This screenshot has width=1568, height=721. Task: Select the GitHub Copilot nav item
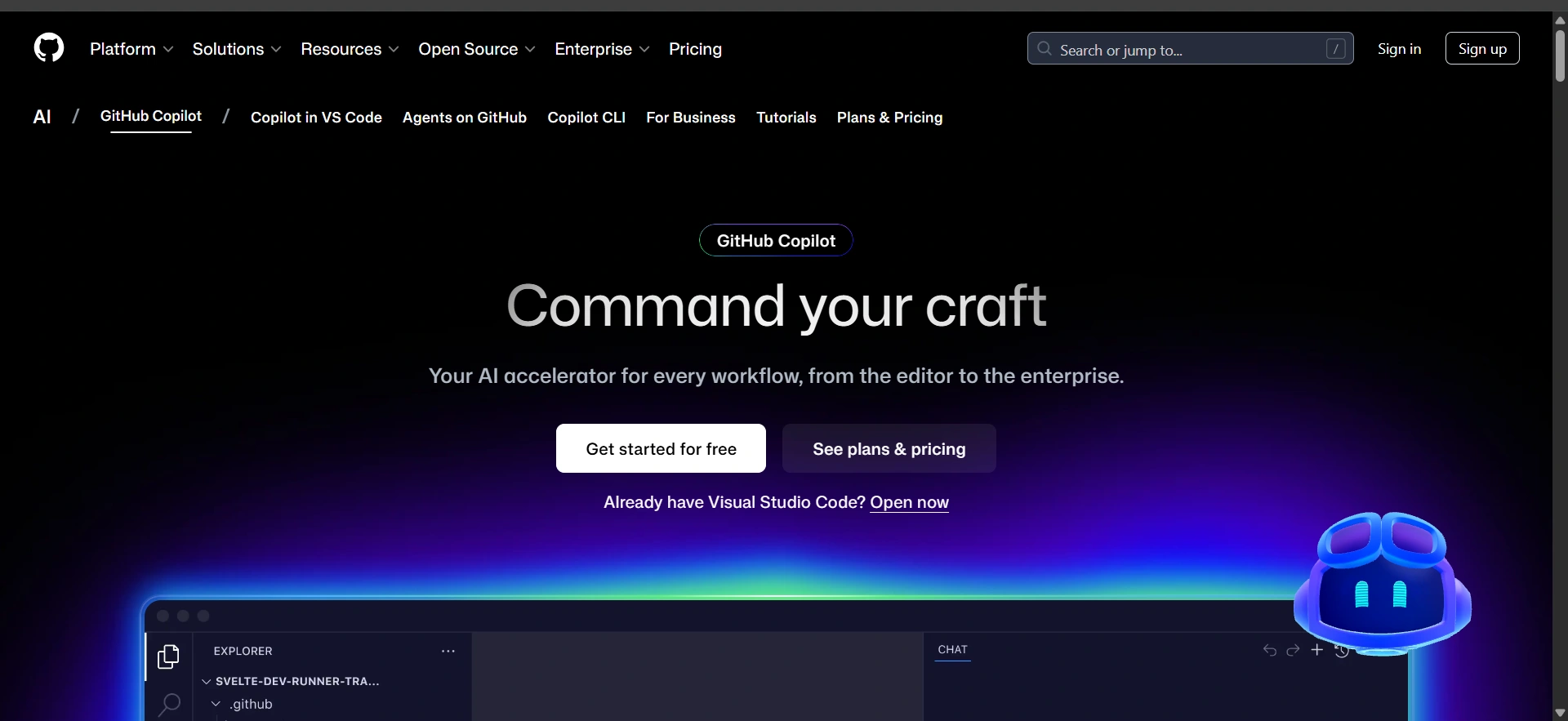click(151, 117)
